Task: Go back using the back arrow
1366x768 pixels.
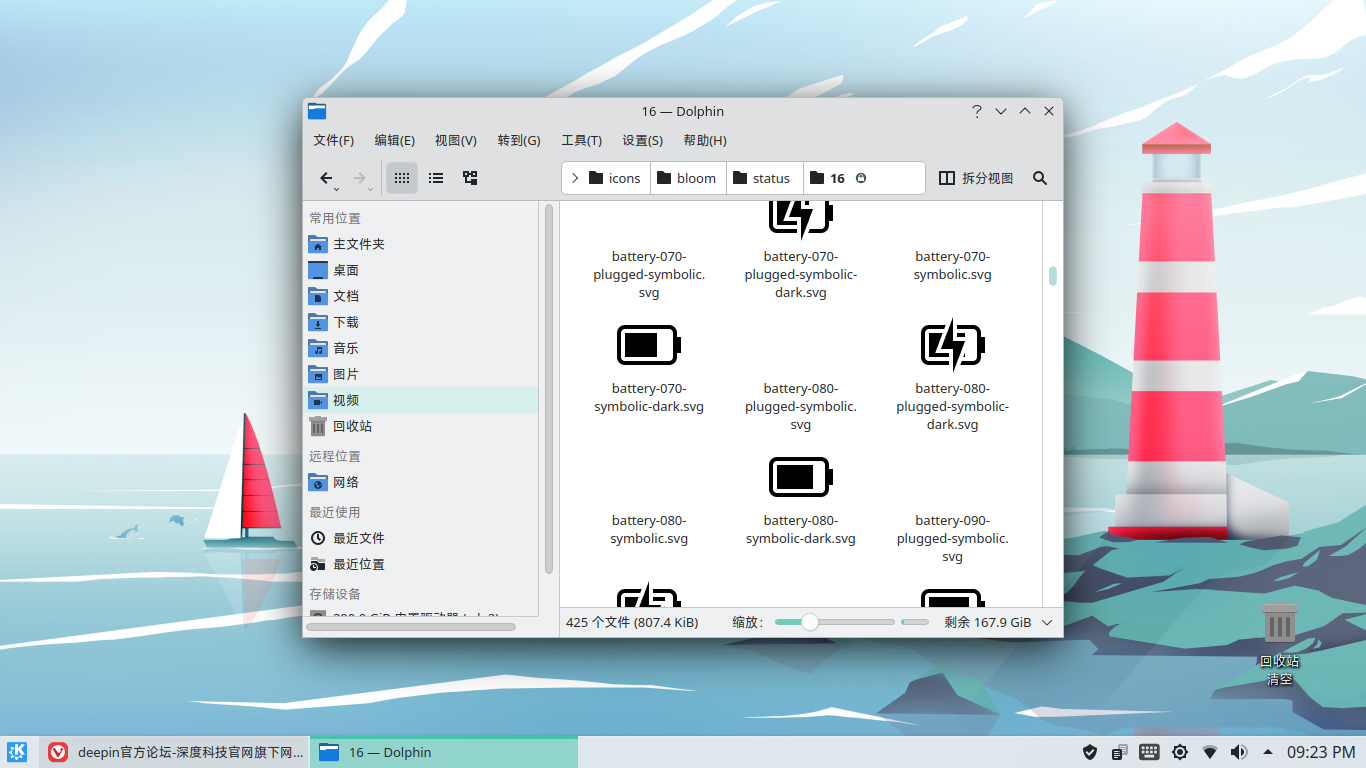Action: tap(326, 178)
